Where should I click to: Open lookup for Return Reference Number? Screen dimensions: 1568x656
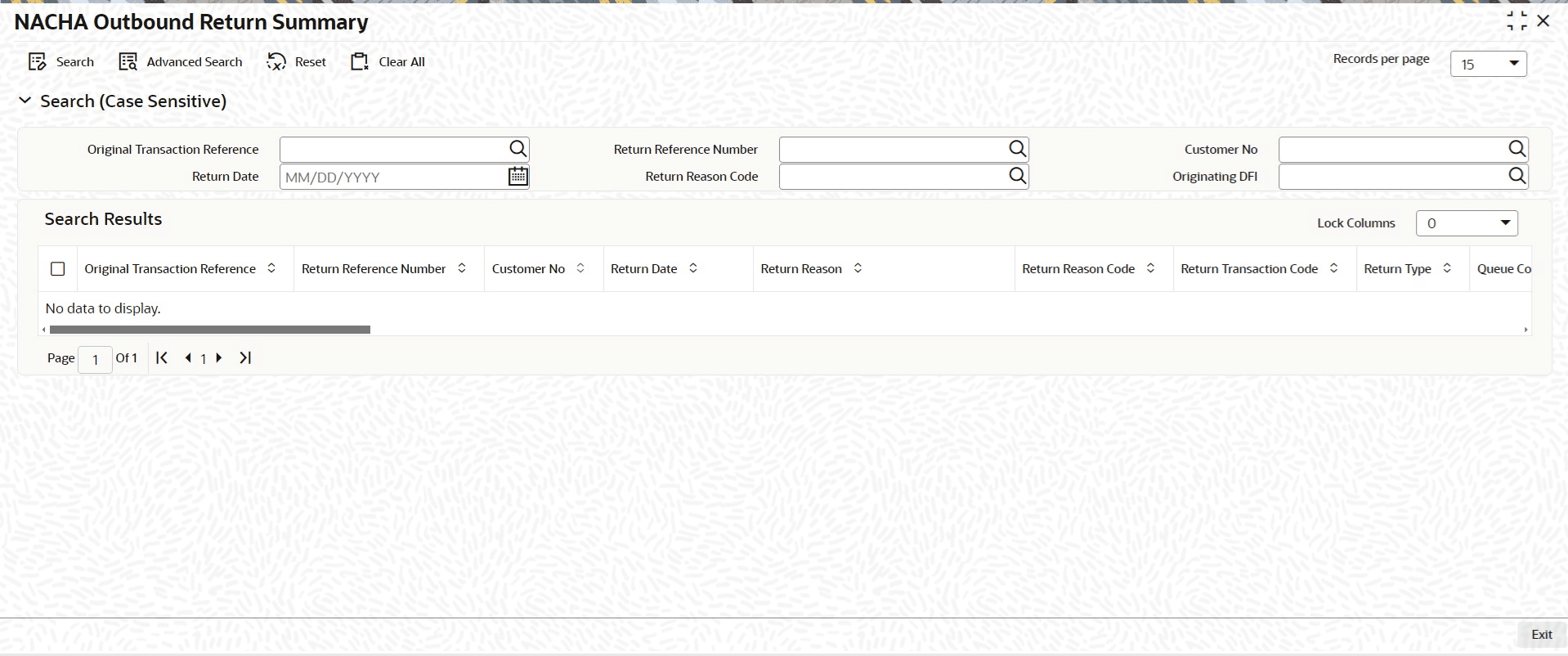[x=1018, y=149]
